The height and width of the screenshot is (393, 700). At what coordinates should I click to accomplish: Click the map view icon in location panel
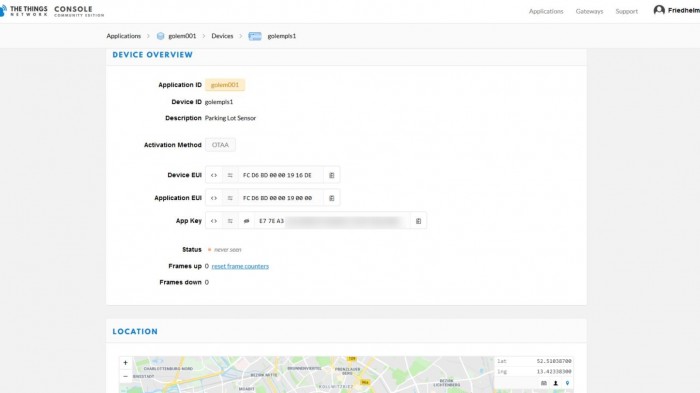544,383
